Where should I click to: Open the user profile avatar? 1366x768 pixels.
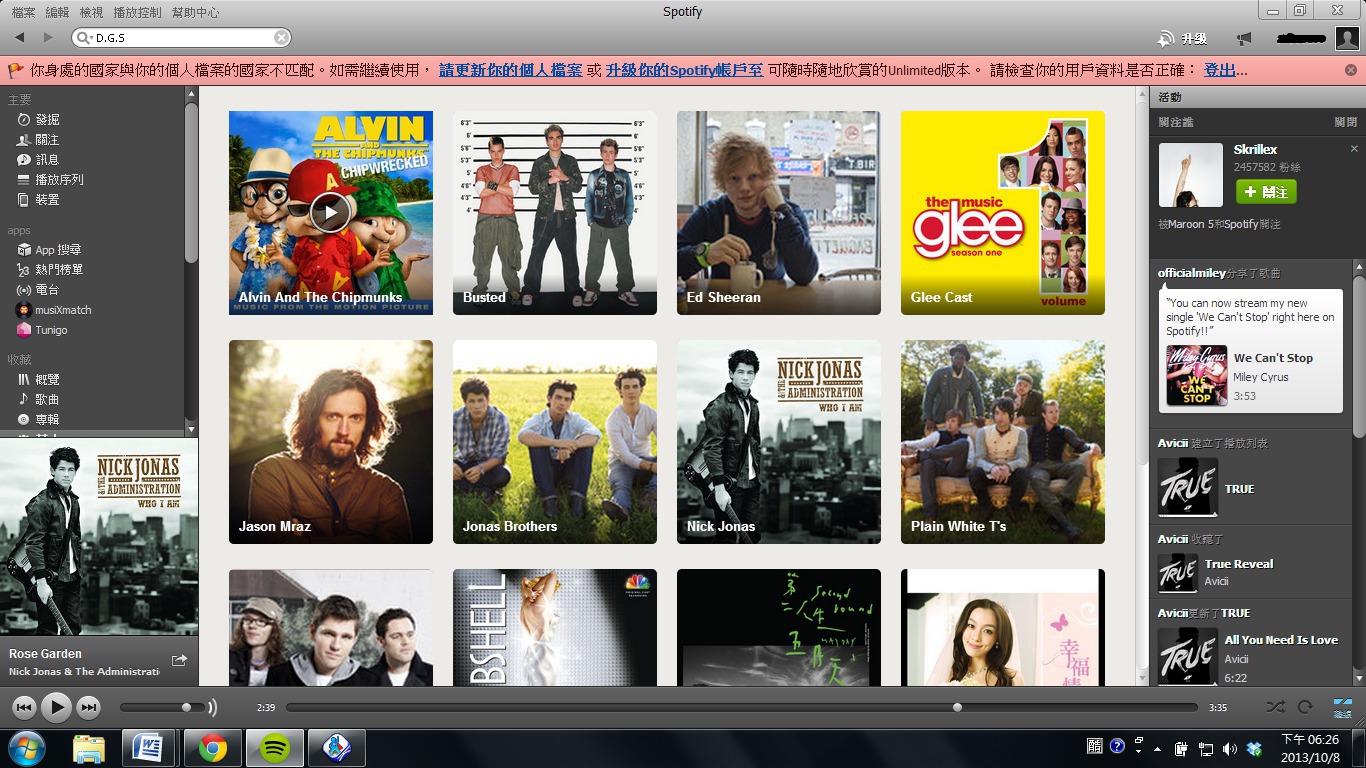click(x=1347, y=38)
